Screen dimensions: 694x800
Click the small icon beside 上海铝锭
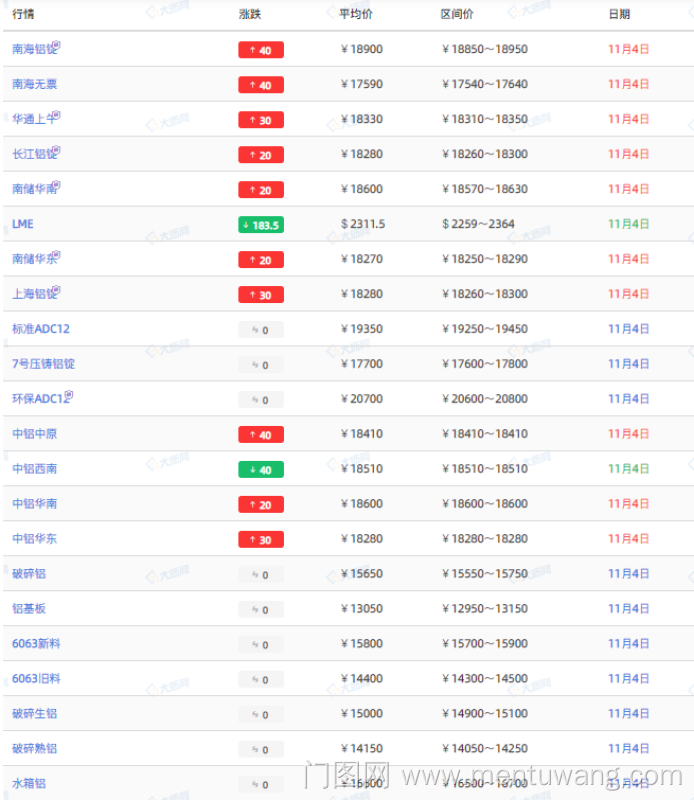click(x=57, y=290)
